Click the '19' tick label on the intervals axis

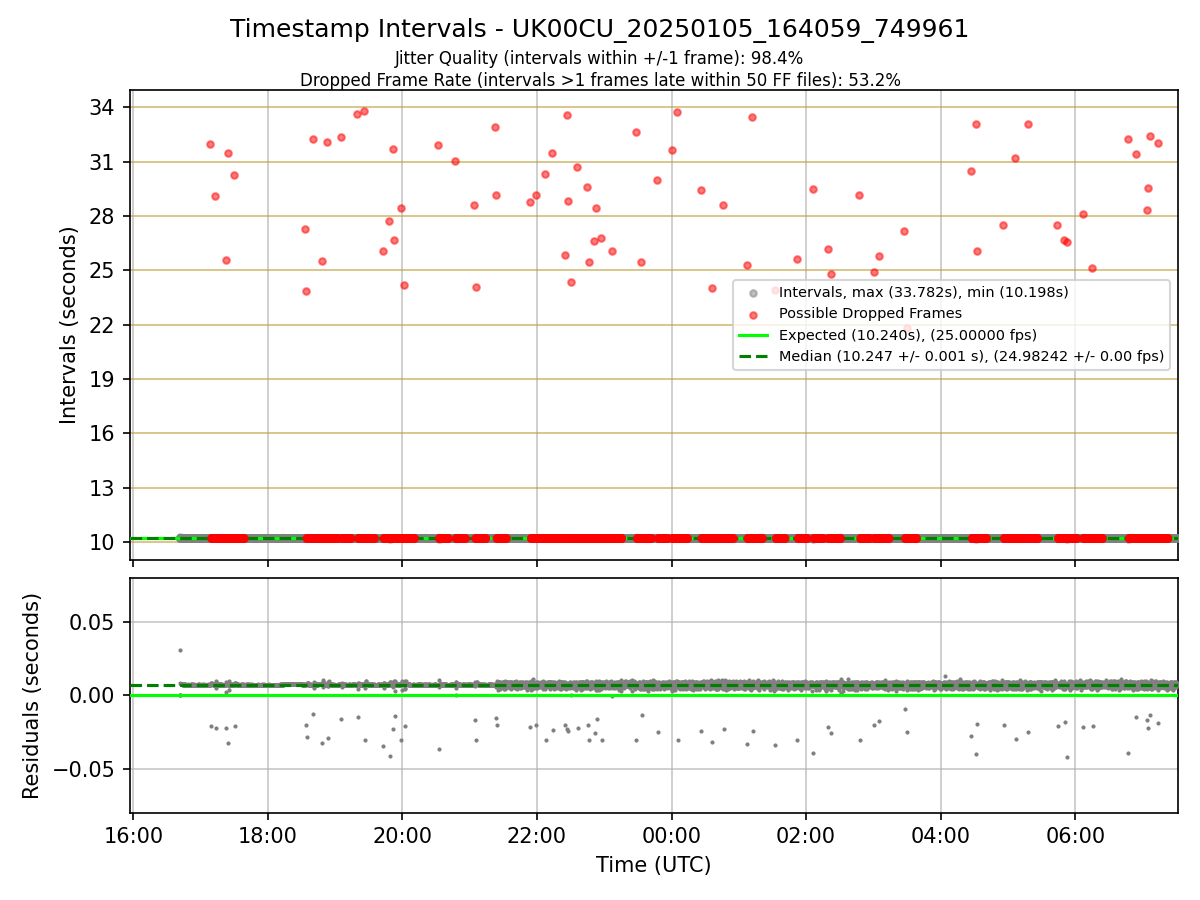coord(103,379)
